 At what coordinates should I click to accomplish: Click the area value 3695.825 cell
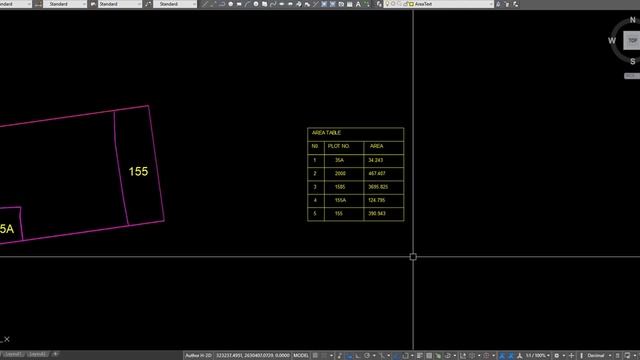pos(384,187)
